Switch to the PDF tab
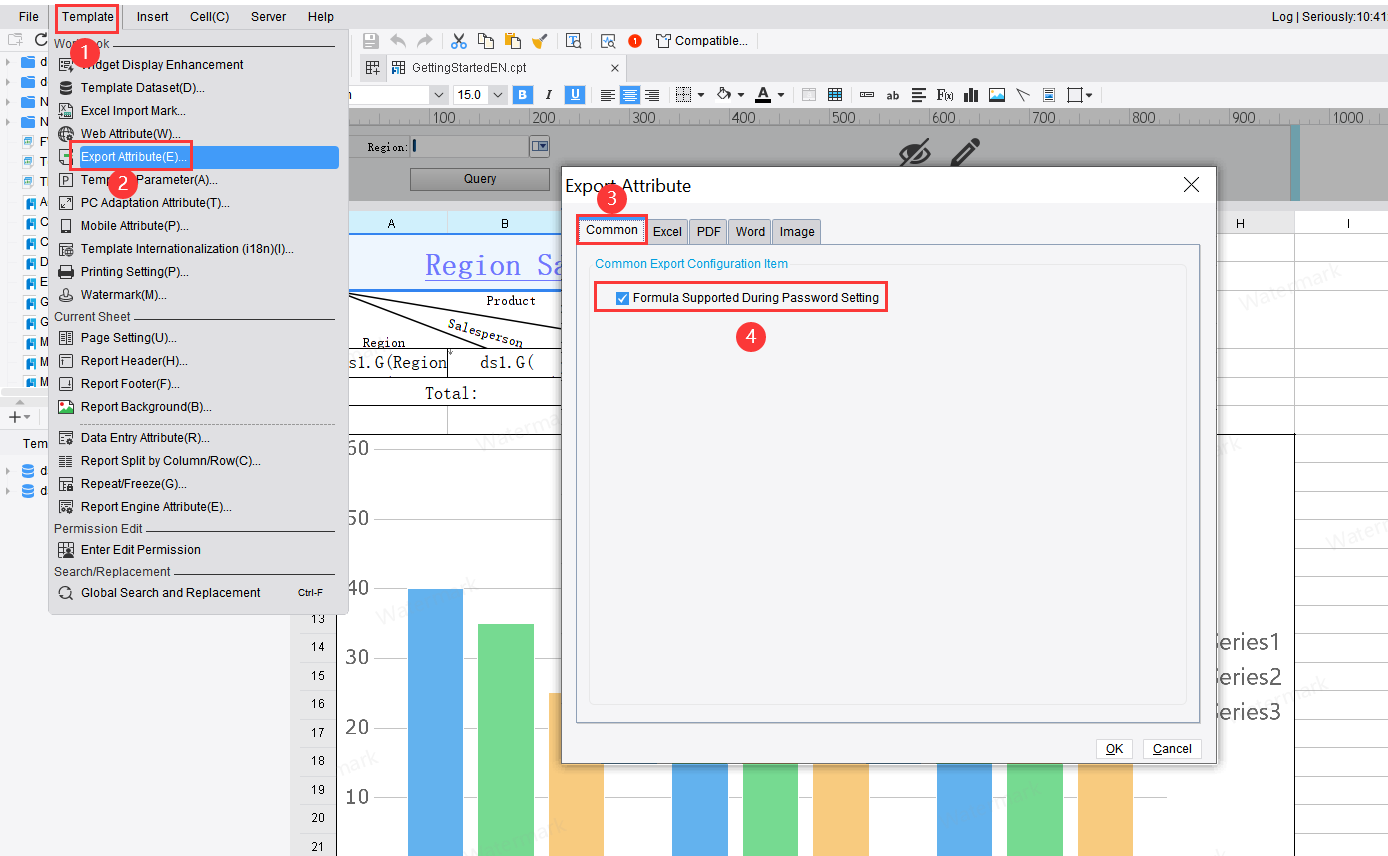Image resolution: width=1388 pixels, height=856 pixels. coord(708,231)
